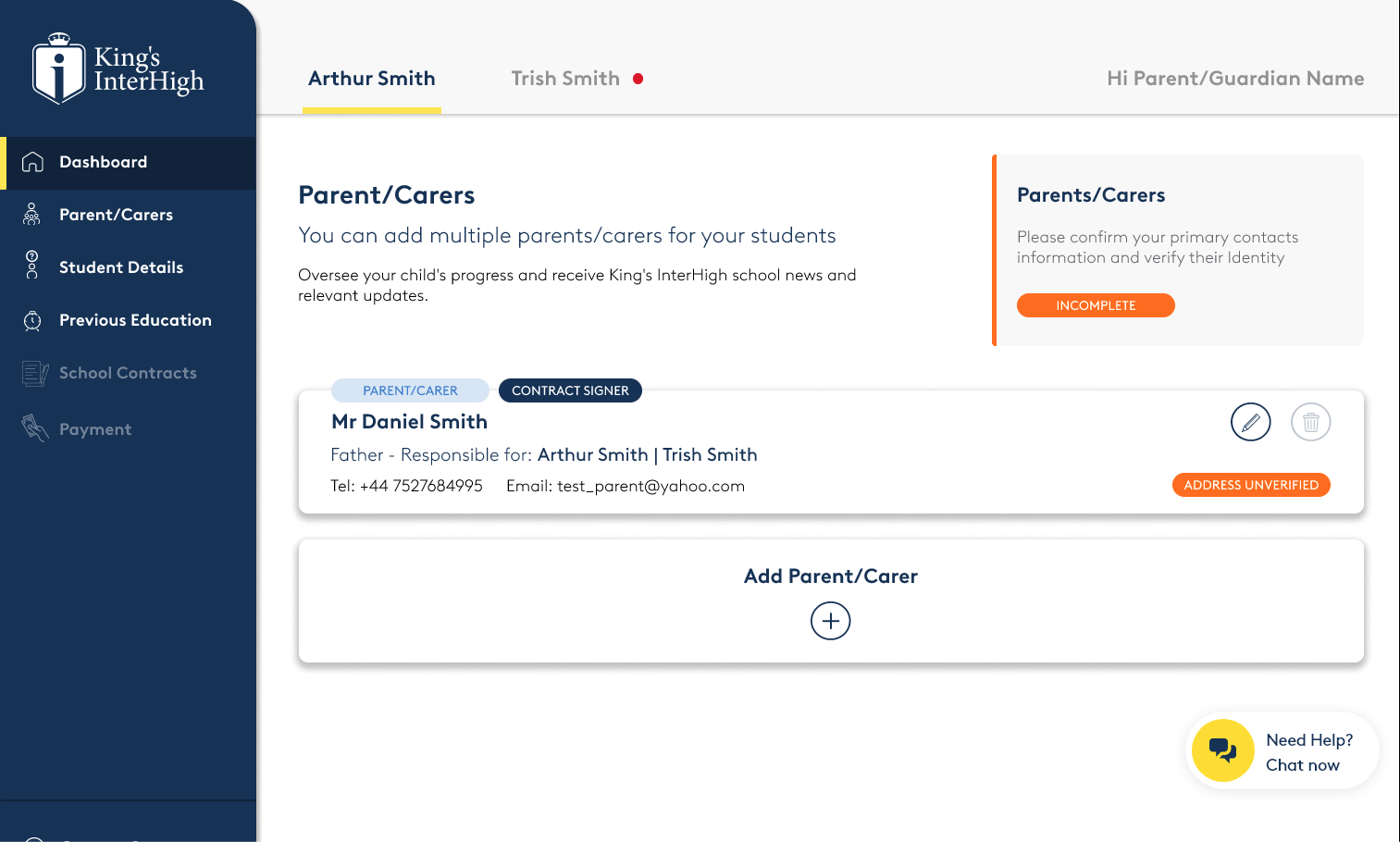This screenshot has width=1400, height=842.
Task: Switch to the Arthur Smith tab
Action: point(372,79)
